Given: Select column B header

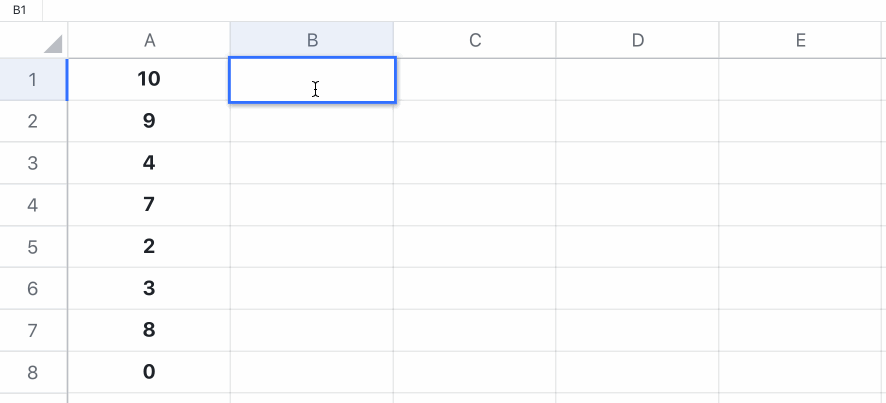Looking at the screenshot, I should [x=312, y=41].
